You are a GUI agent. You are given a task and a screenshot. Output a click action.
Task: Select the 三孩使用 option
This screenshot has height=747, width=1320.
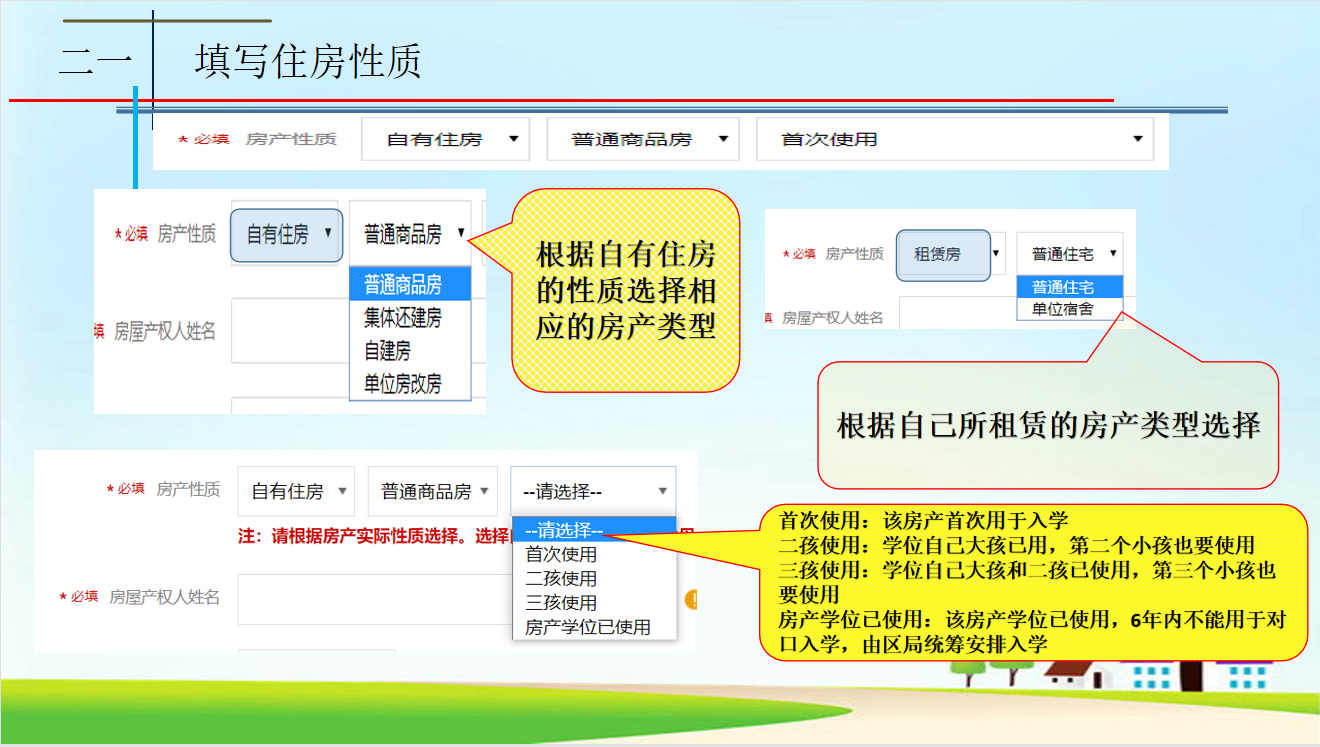(x=561, y=603)
